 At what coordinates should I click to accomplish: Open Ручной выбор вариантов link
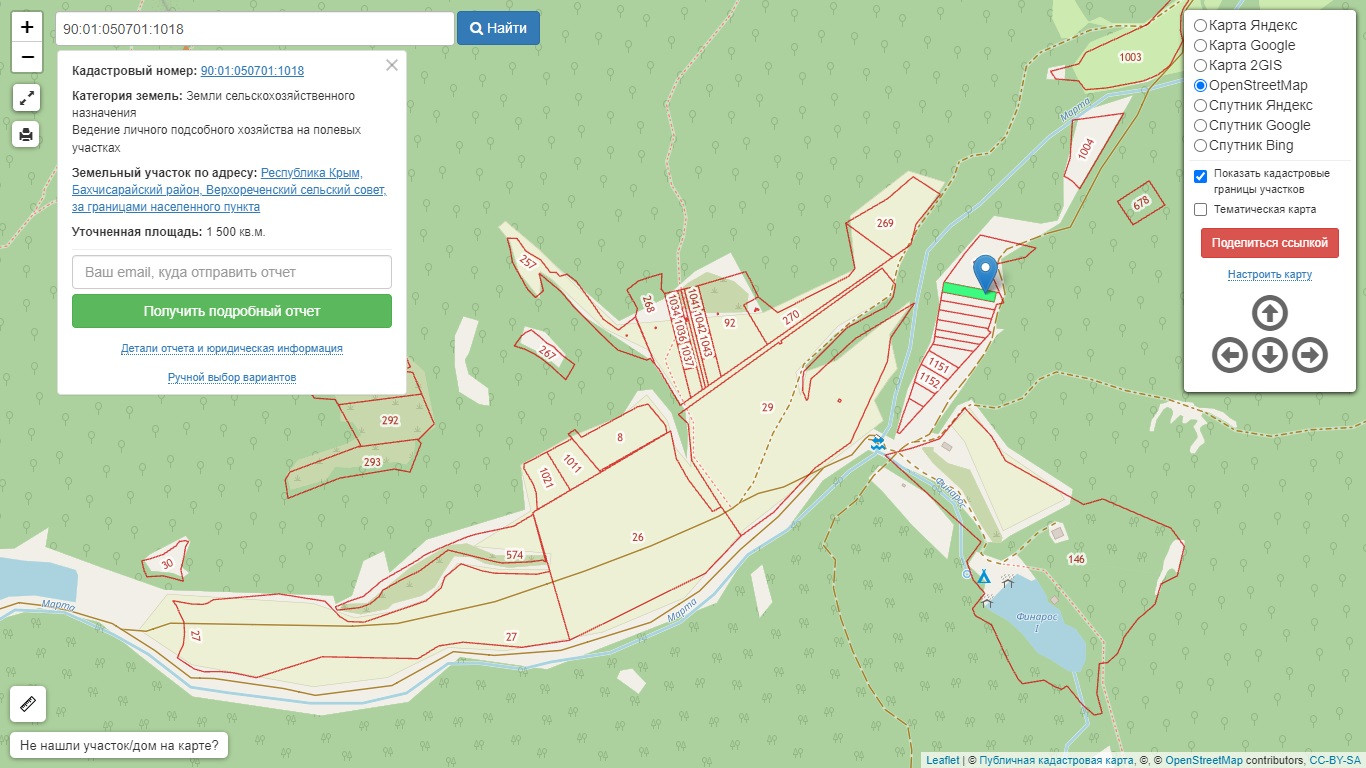pyautogui.click(x=232, y=377)
